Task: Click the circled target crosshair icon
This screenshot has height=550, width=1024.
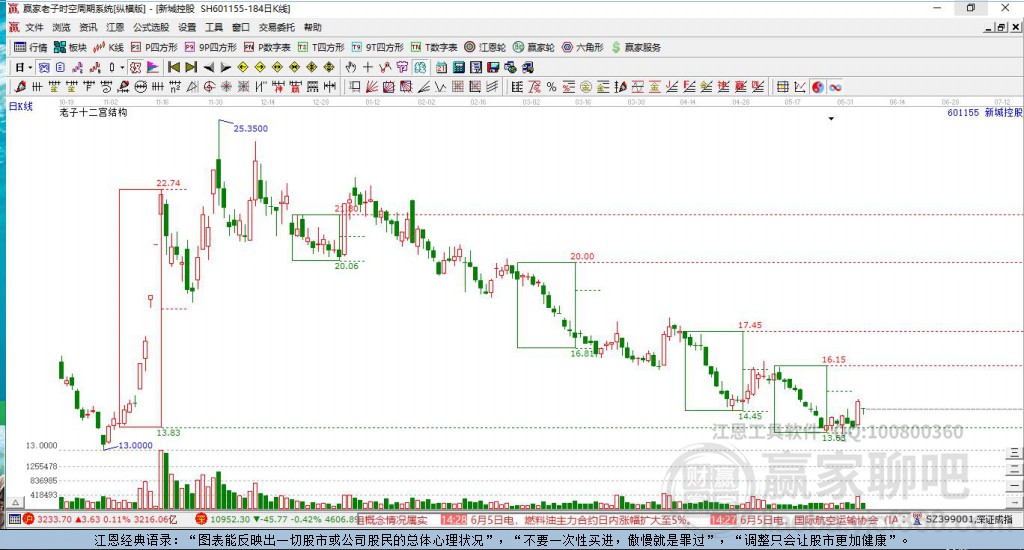Action: coord(209,87)
